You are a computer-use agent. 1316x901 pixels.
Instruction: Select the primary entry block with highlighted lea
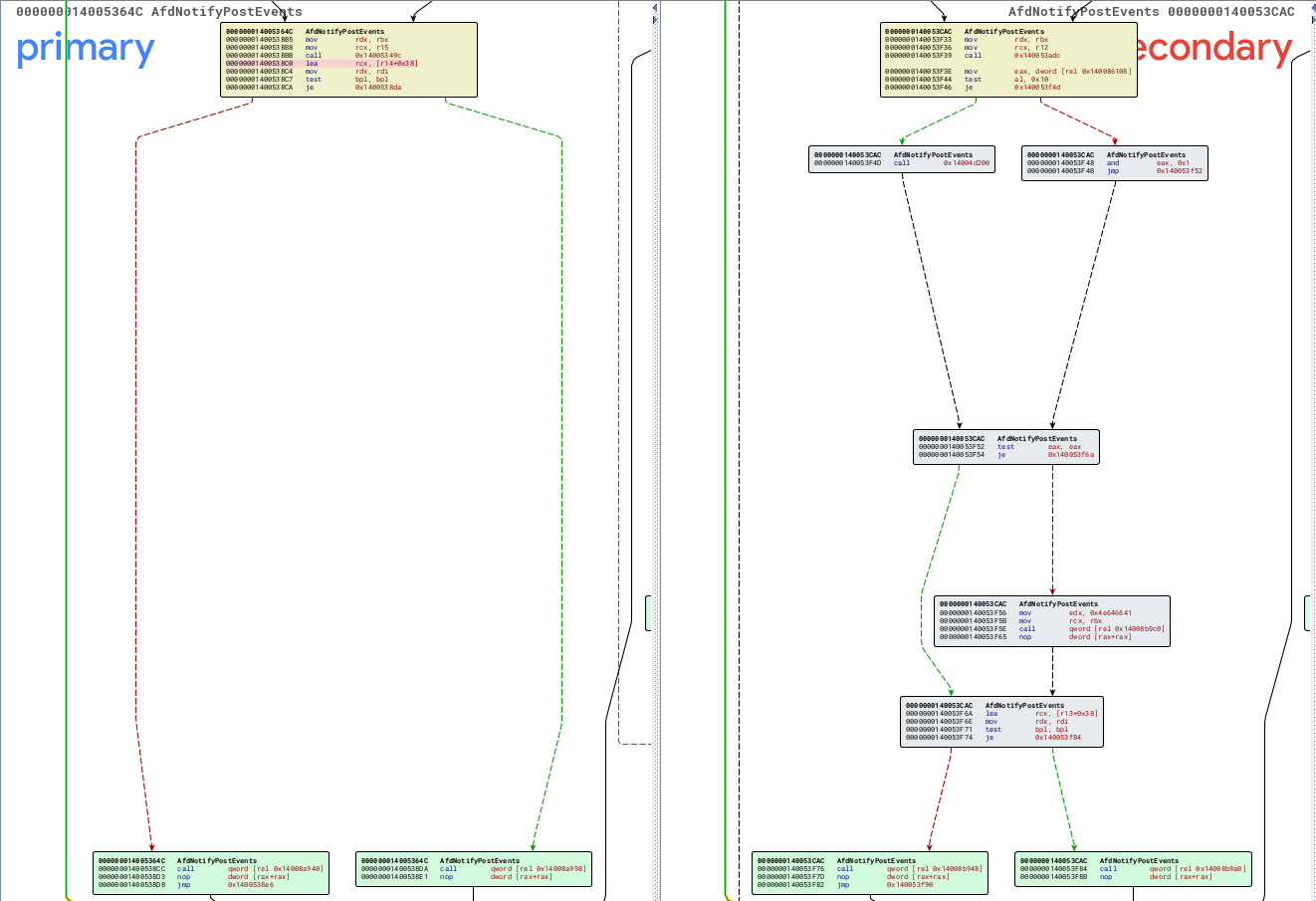(348, 60)
